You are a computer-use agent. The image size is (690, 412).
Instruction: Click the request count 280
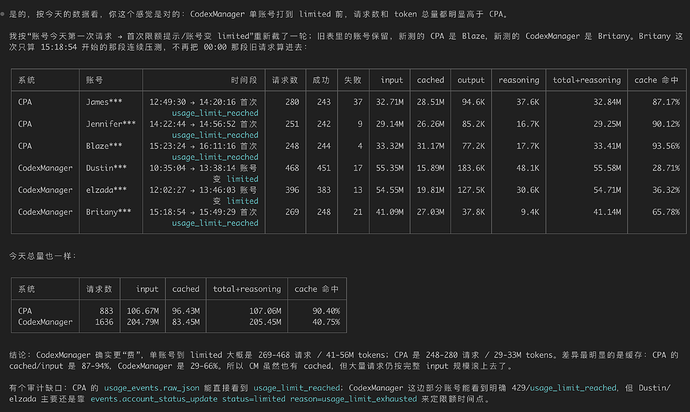point(292,102)
